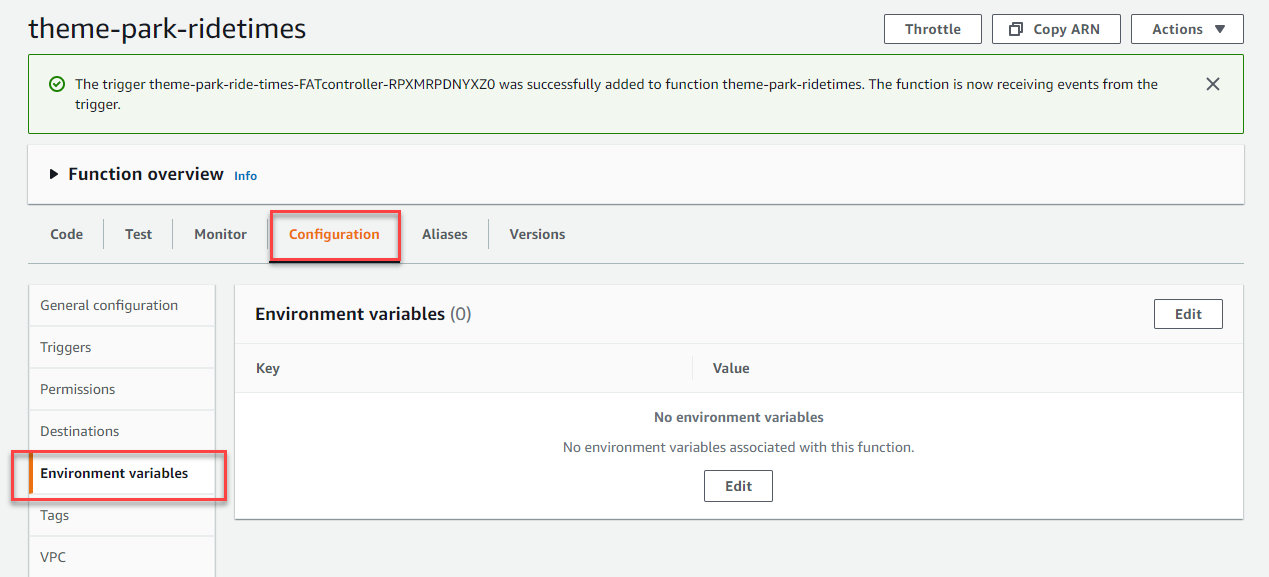Open the Actions dropdown menu
Viewport: 1269px width, 577px height.
(x=1187, y=29)
